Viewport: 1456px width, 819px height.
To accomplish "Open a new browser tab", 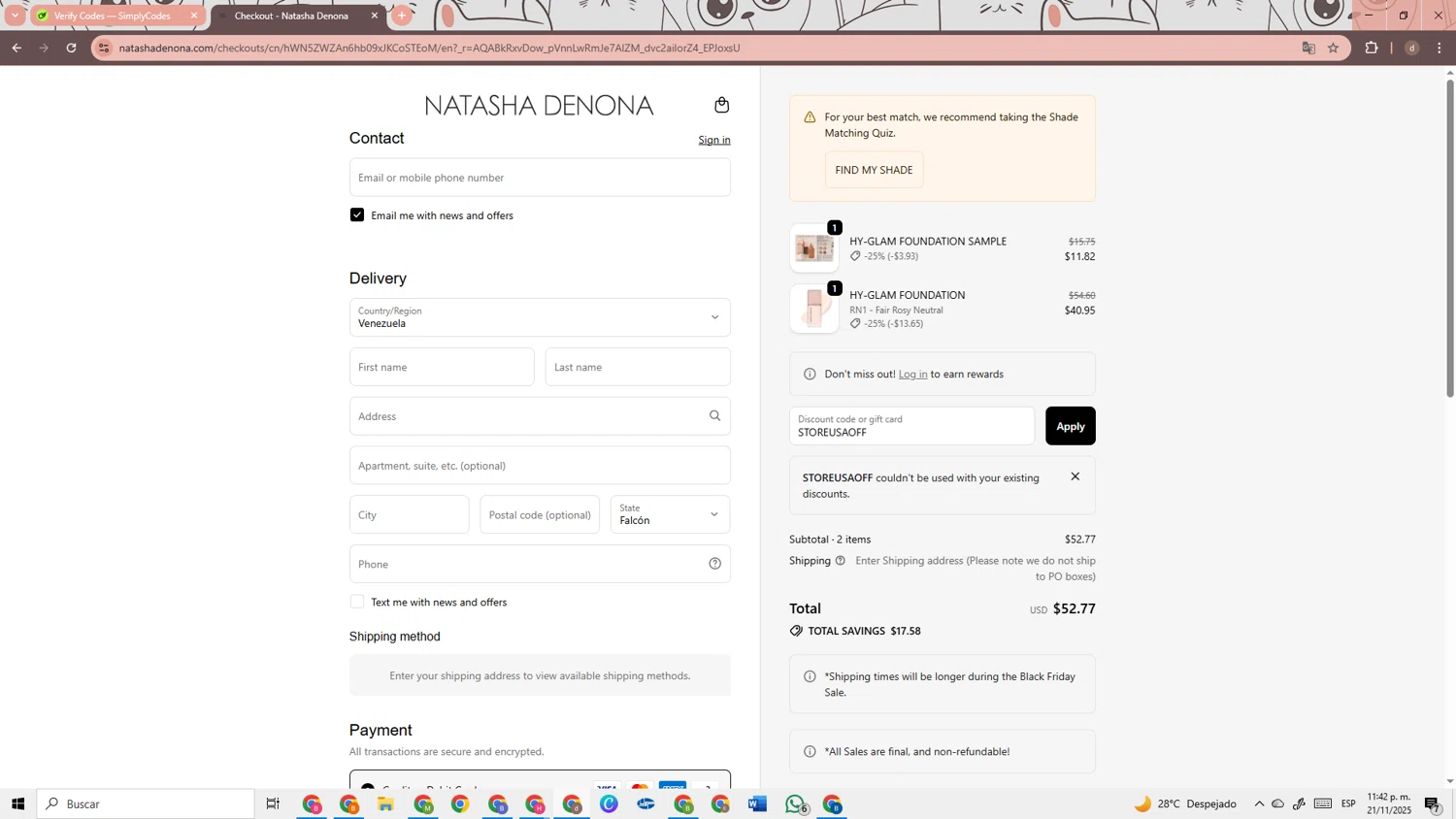I will point(402,16).
